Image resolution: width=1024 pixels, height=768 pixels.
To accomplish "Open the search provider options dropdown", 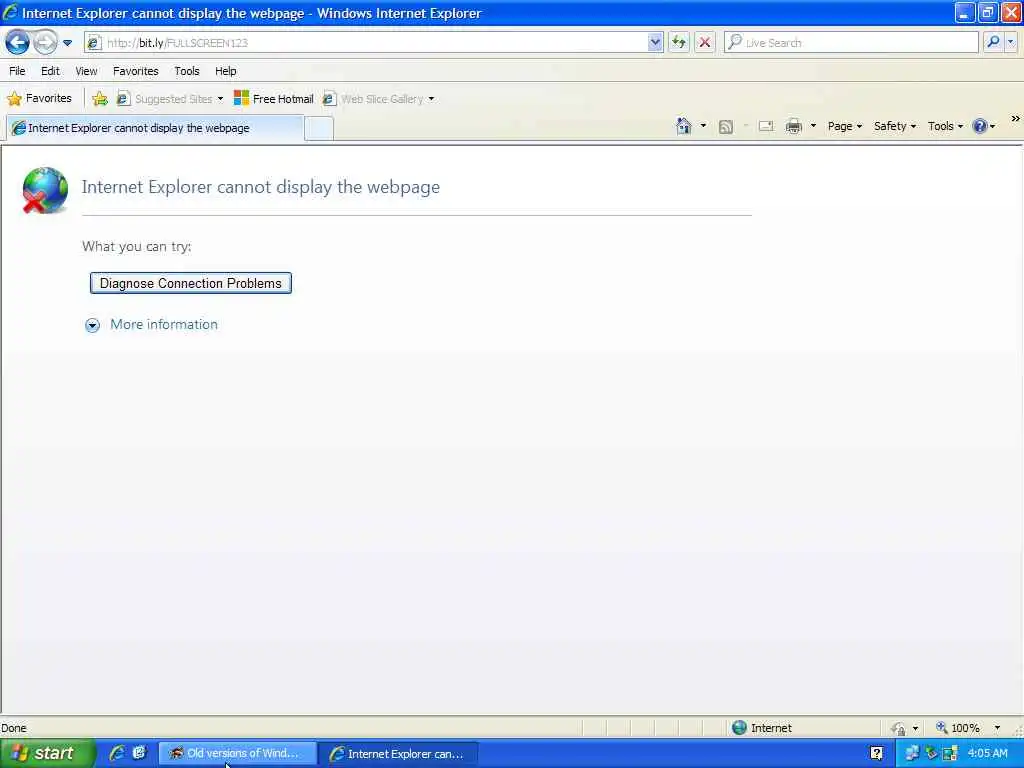I will tap(1011, 42).
